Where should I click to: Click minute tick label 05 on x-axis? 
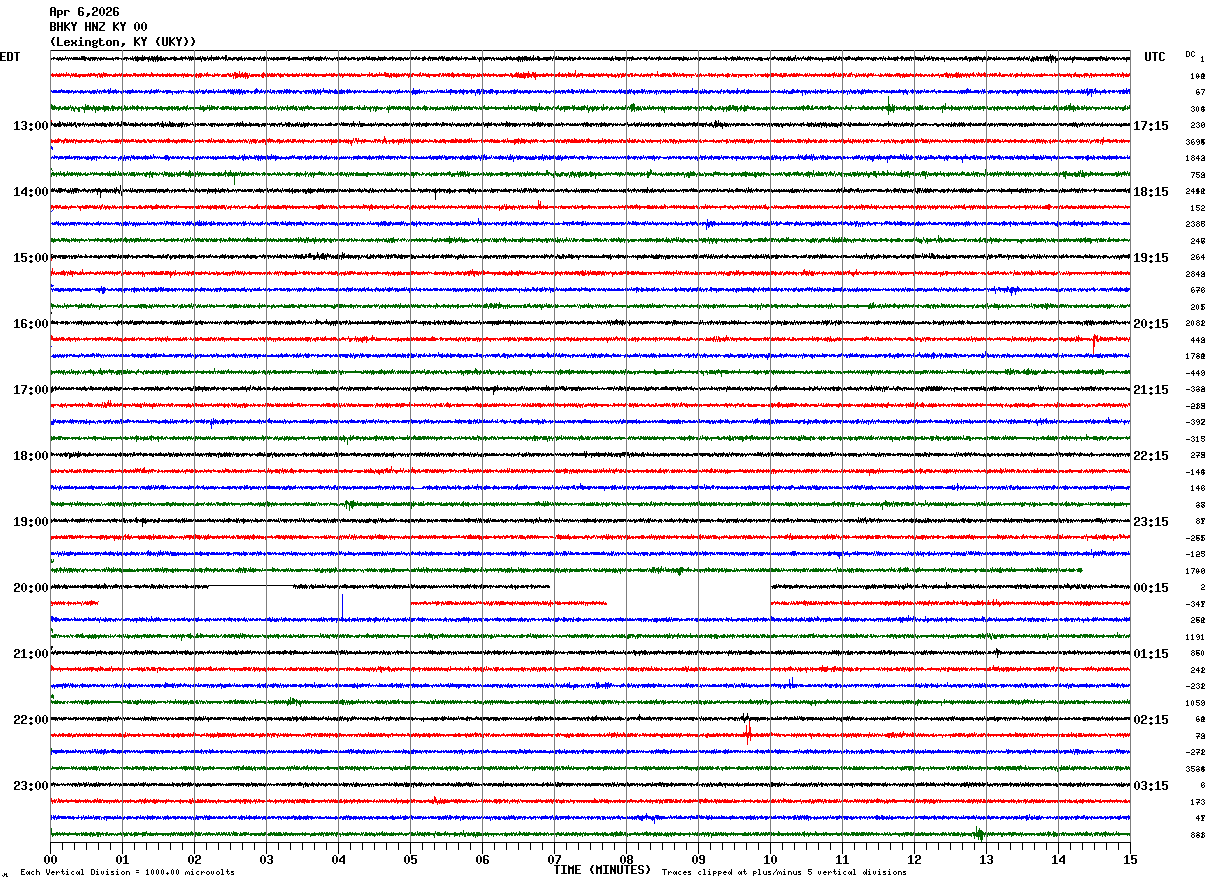pyautogui.click(x=410, y=859)
